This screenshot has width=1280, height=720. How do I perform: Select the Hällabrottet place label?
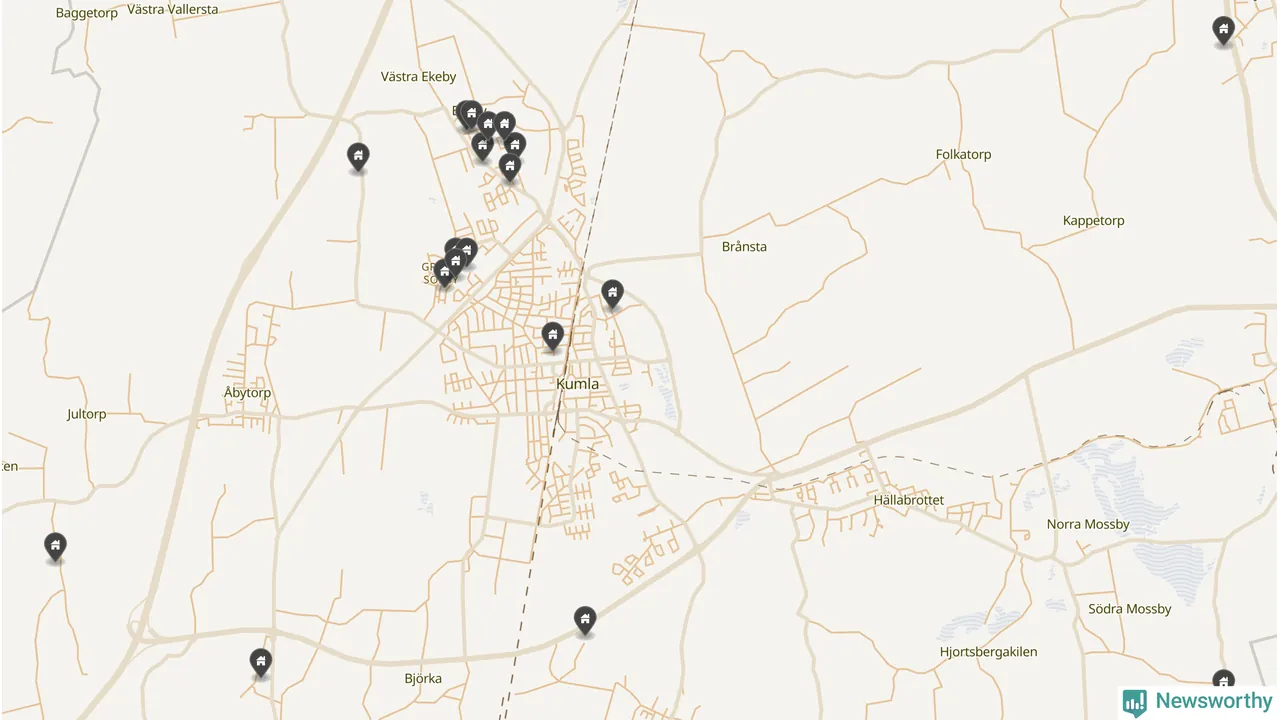click(x=908, y=500)
